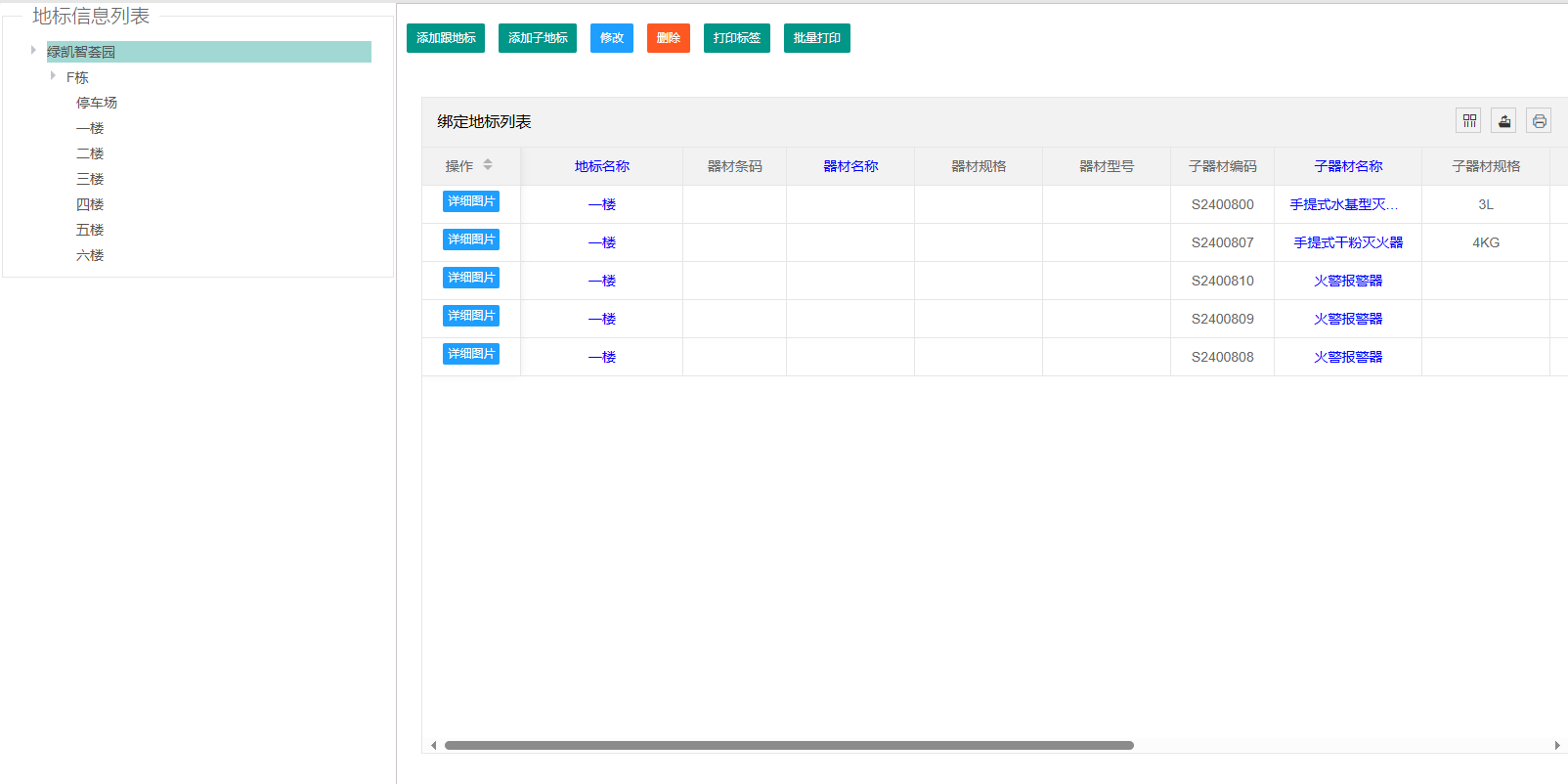
Task: Click the 子器材编码 column header
Action: point(1222,166)
